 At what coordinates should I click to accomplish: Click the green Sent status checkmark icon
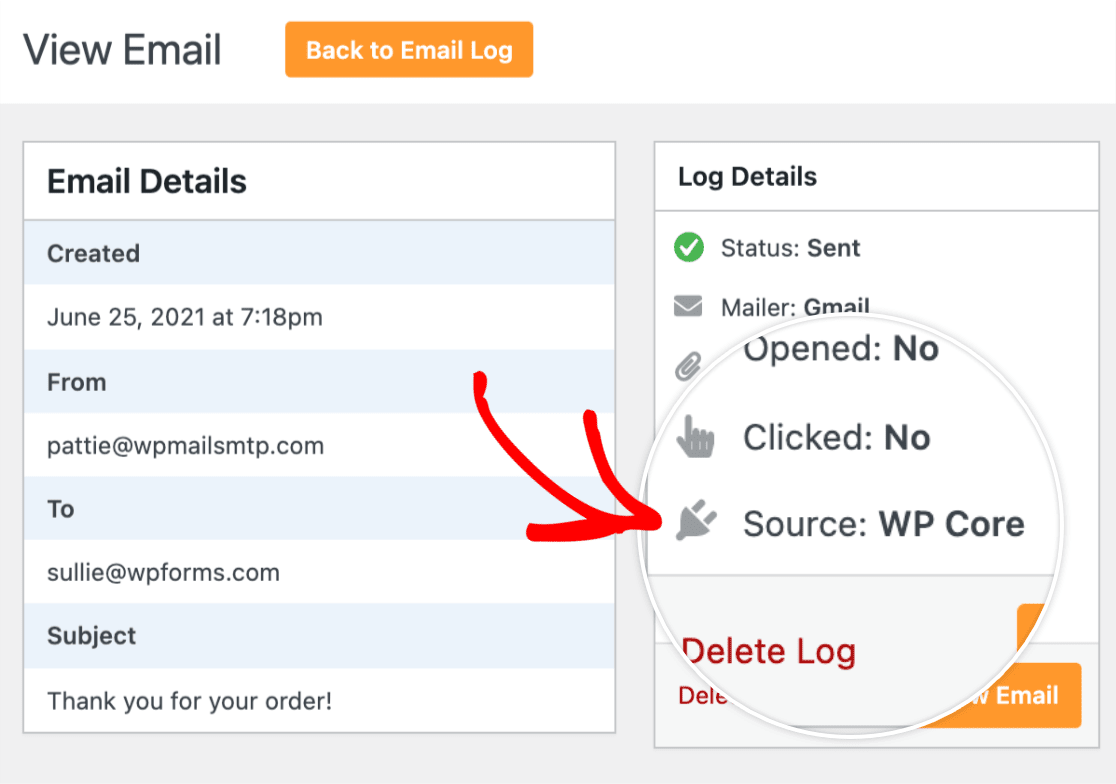tap(688, 248)
